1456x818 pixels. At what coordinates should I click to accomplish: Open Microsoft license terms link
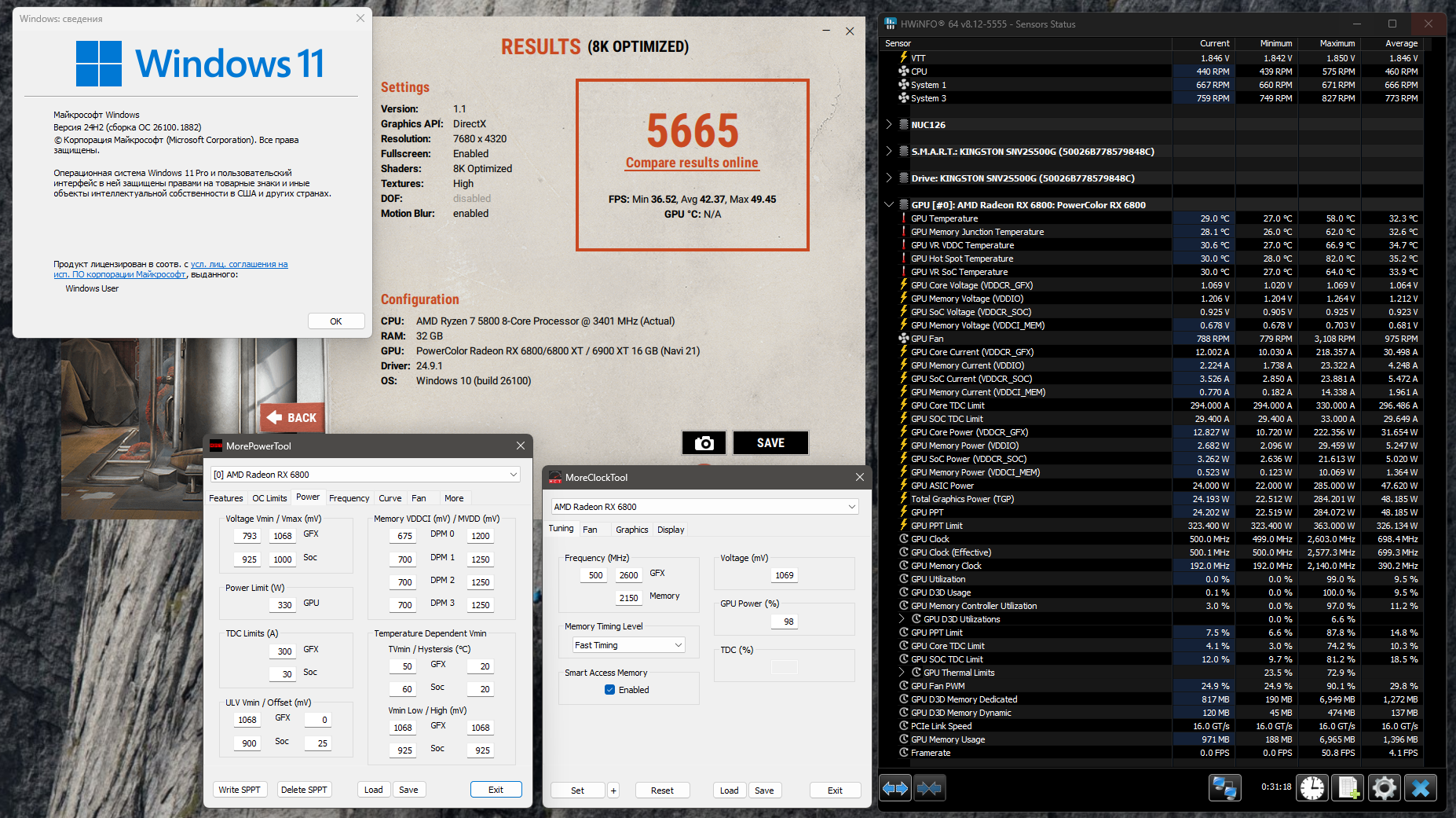pyautogui.click(x=171, y=270)
